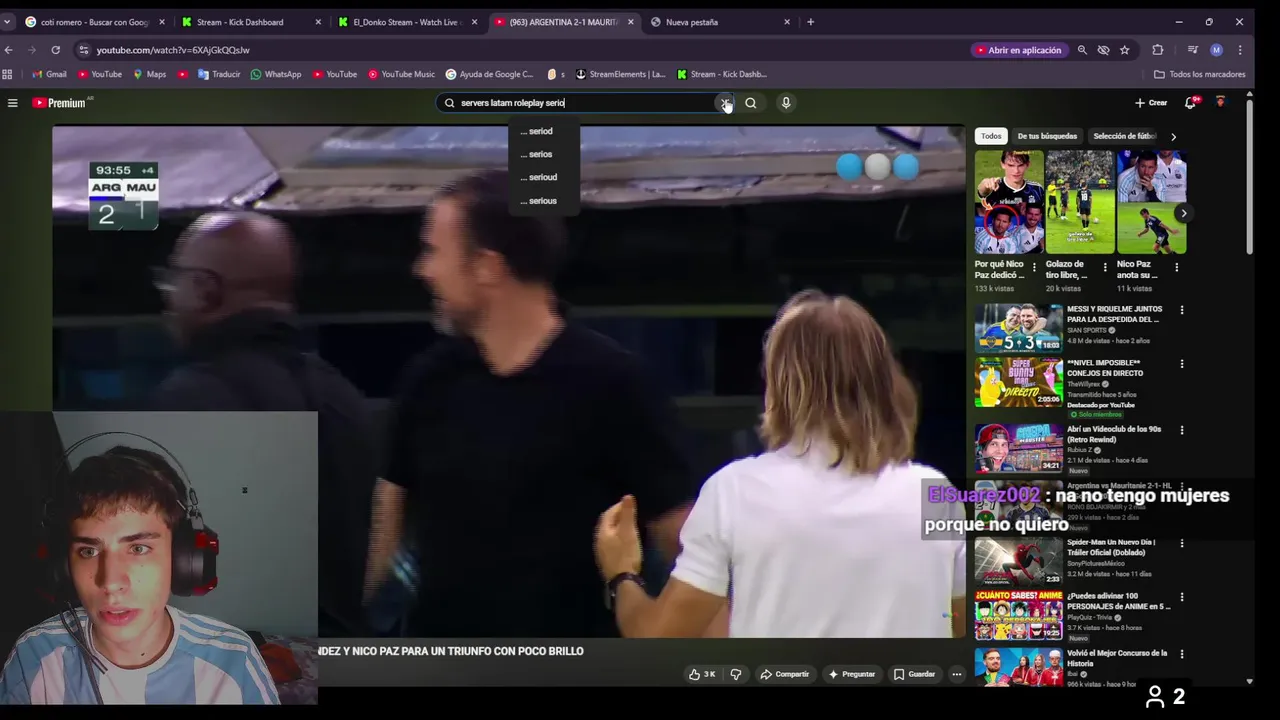Open the apps grid in bookmarks bar
Screen dimensions: 1280x720
tap(8, 74)
